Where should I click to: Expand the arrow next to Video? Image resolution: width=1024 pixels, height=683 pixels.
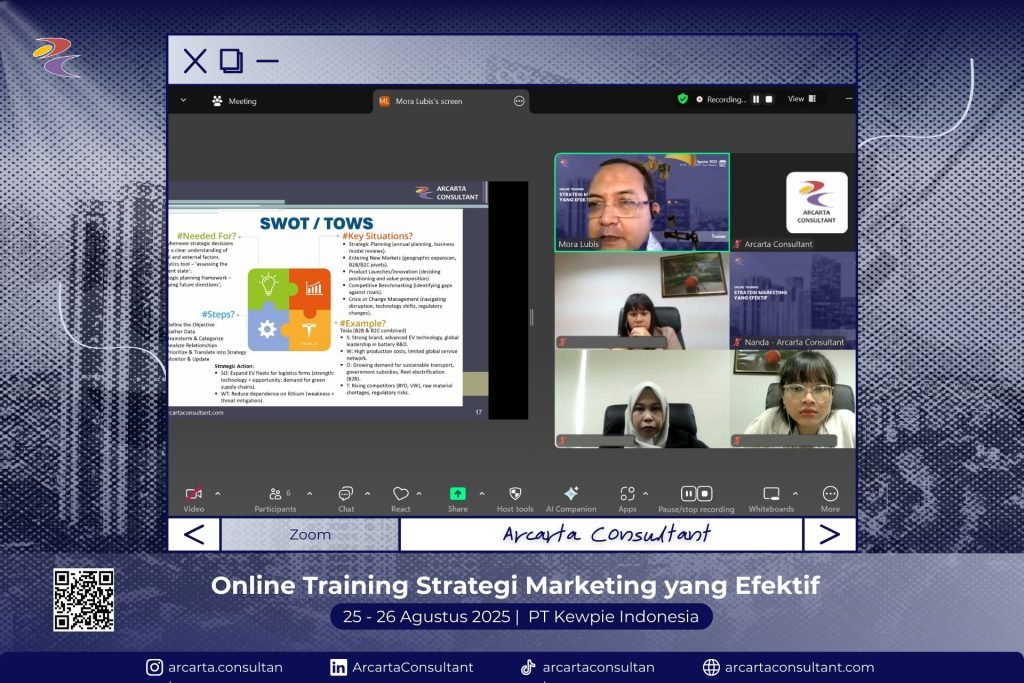click(x=218, y=493)
